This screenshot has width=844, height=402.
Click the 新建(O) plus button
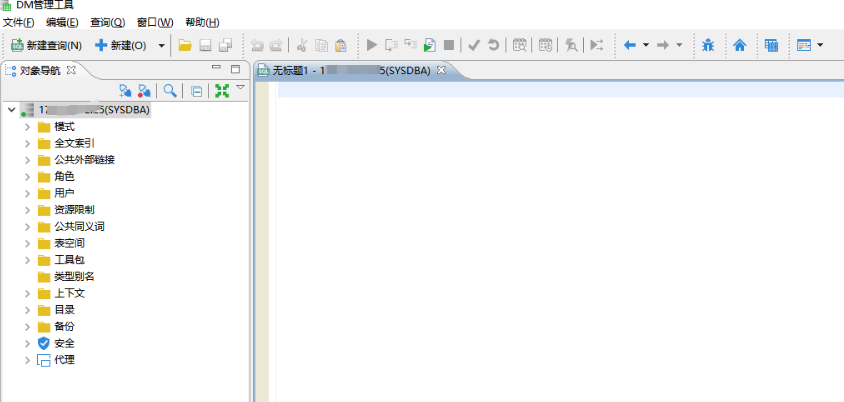pos(120,45)
